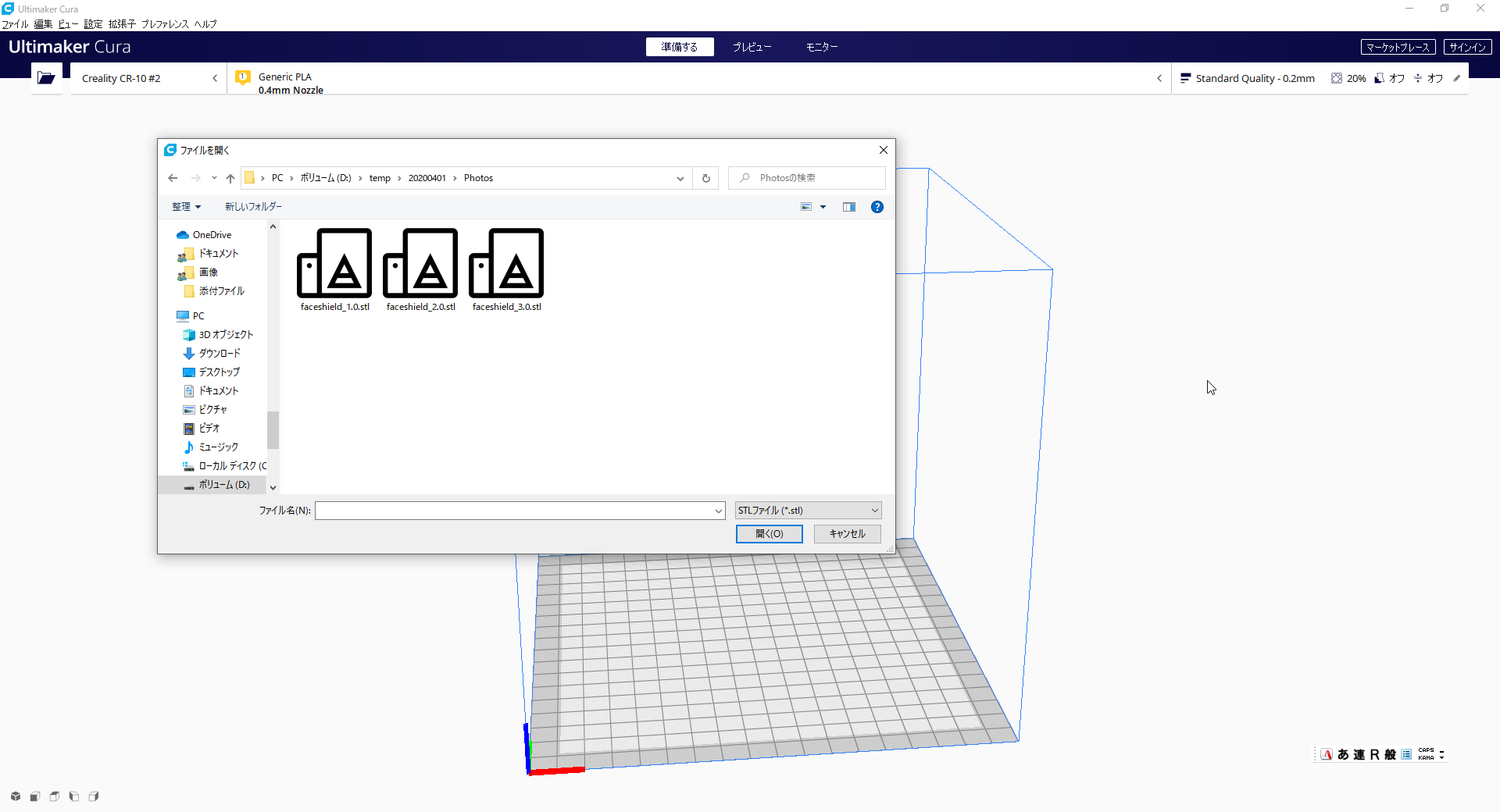Open the ファイル menu
The width and height of the screenshot is (1500, 812).
pos(15,24)
